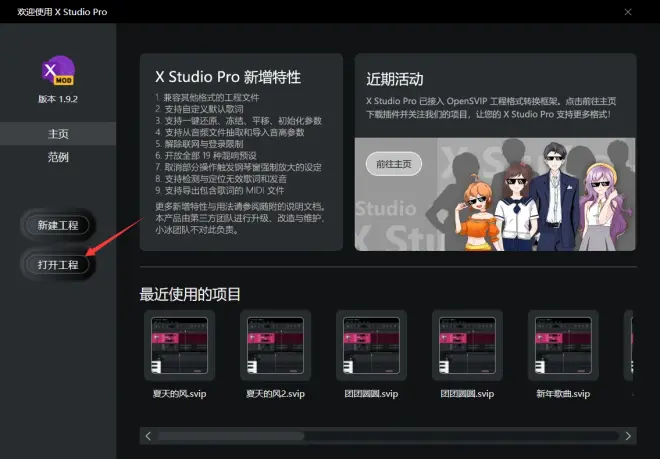660x459 pixels.
Task: Open the 夏天的风2.svip project thumbnail
Action: point(275,345)
